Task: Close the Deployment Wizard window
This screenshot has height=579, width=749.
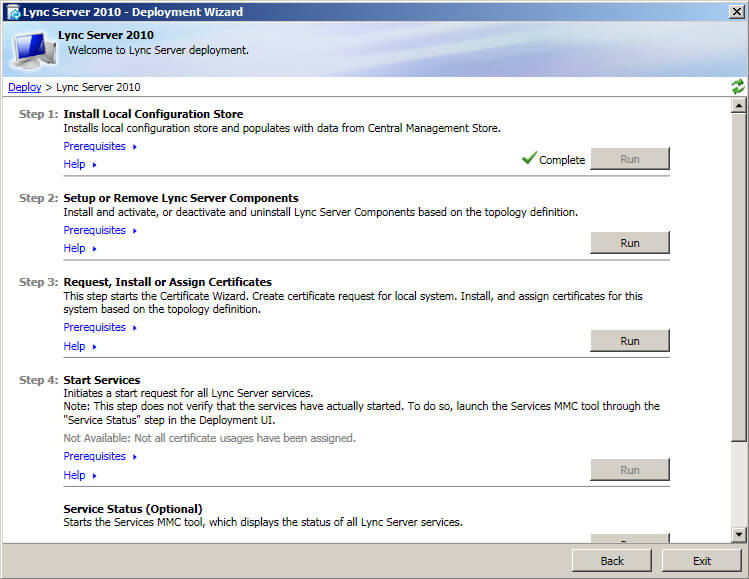Action: pyautogui.click(x=737, y=11)
